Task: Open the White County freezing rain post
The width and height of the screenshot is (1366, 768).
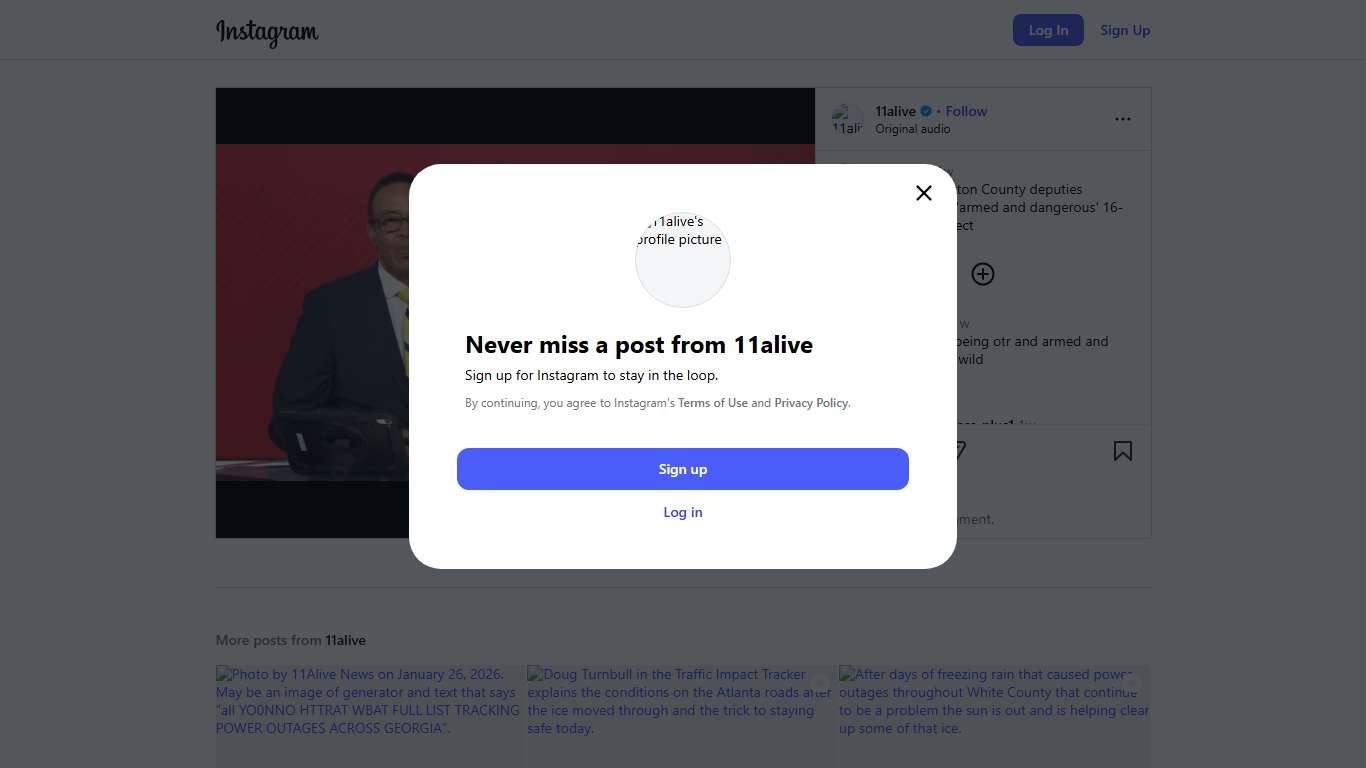Action: click(x=994, y=716)
